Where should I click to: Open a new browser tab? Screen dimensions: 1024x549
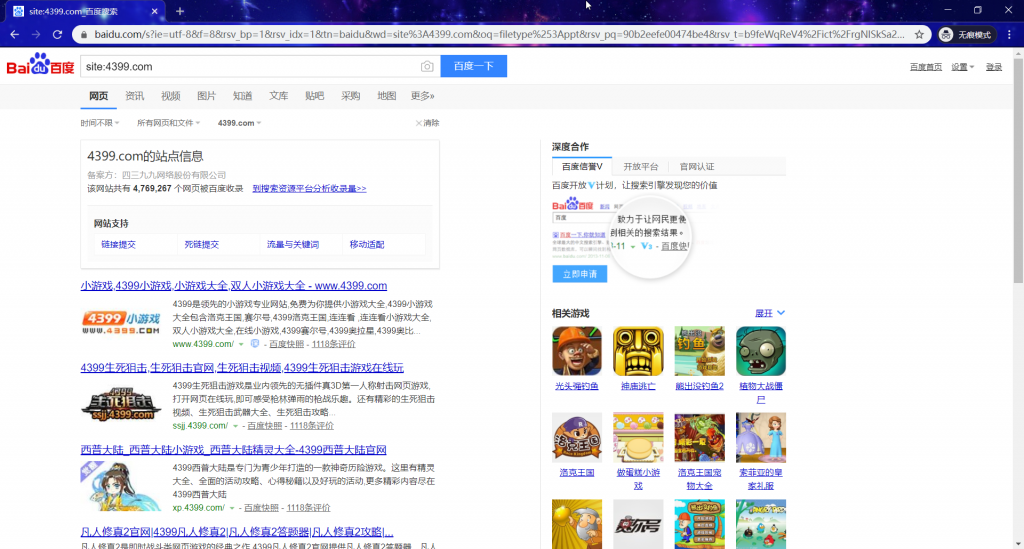click(x=180, y=11)
